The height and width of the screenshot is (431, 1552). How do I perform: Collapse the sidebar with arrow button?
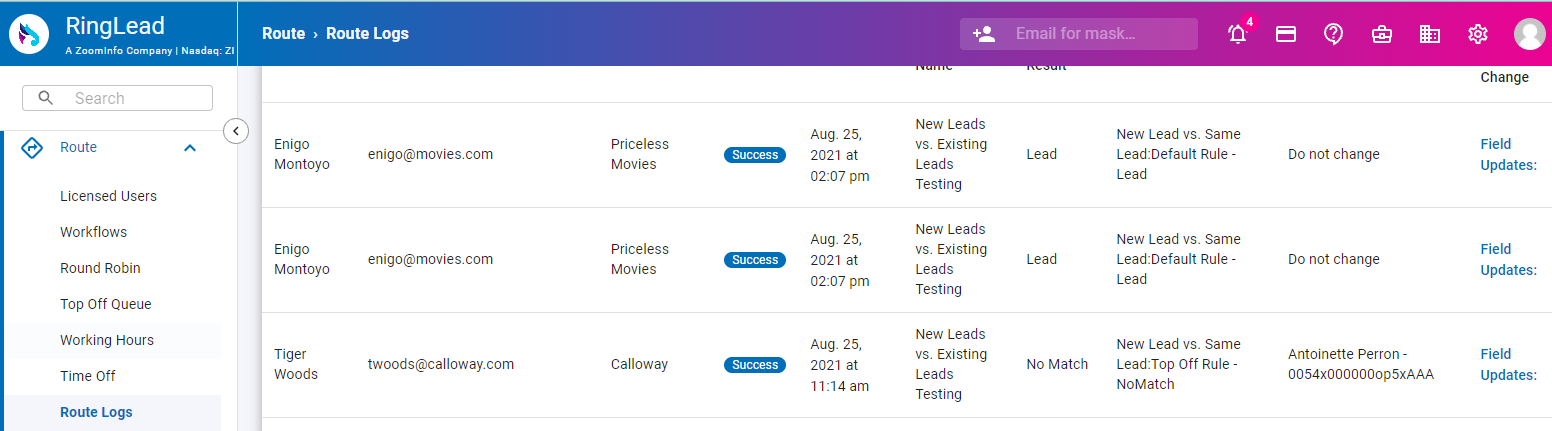(x=236, y=131)
